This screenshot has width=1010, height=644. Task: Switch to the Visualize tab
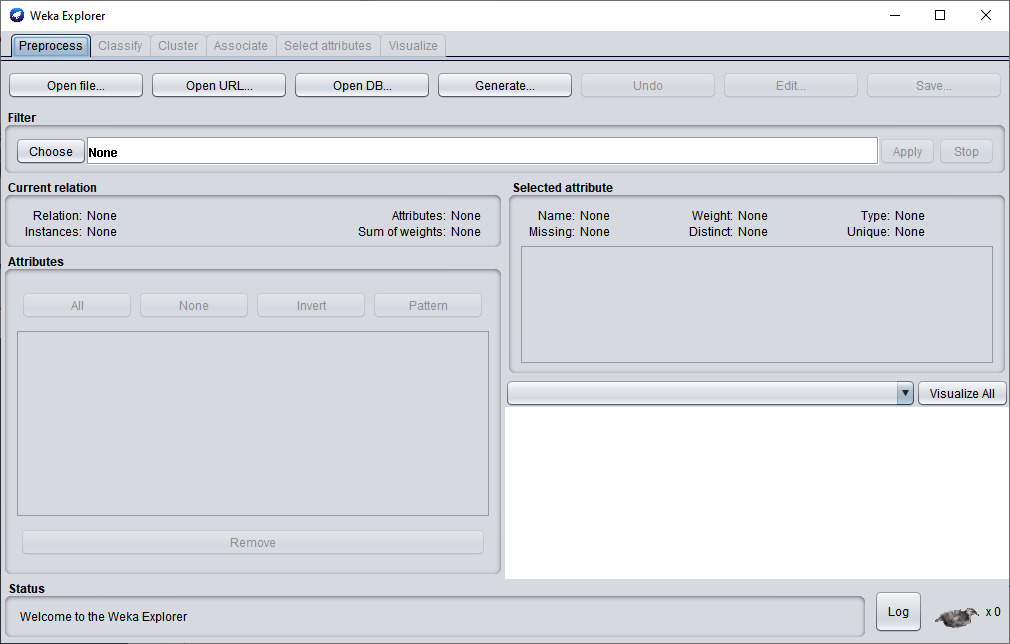click(x=413, y=46)
